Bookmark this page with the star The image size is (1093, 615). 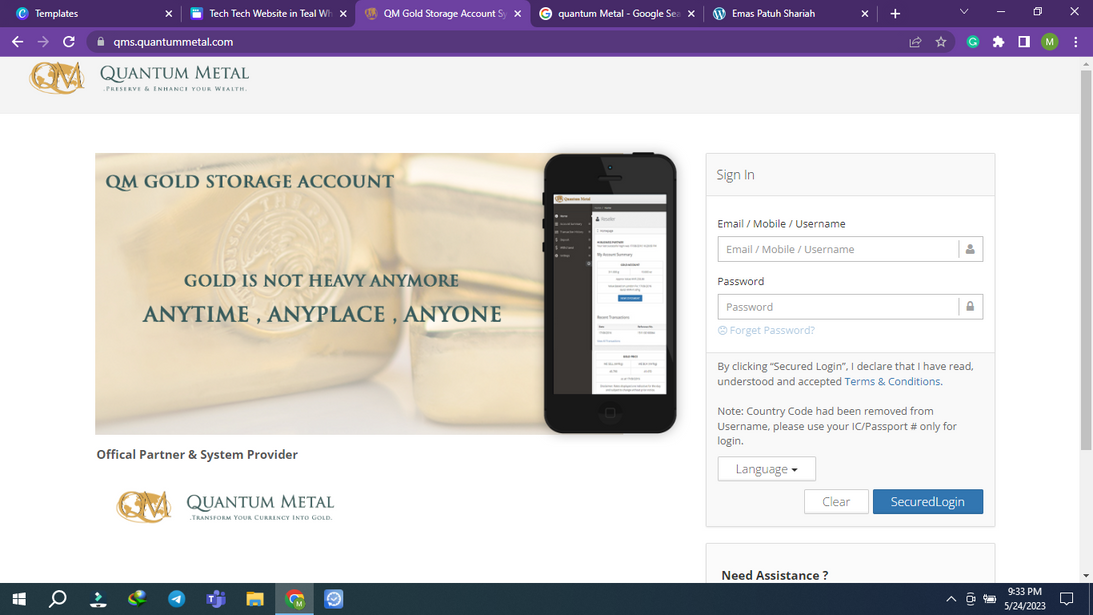coord(941,42)
